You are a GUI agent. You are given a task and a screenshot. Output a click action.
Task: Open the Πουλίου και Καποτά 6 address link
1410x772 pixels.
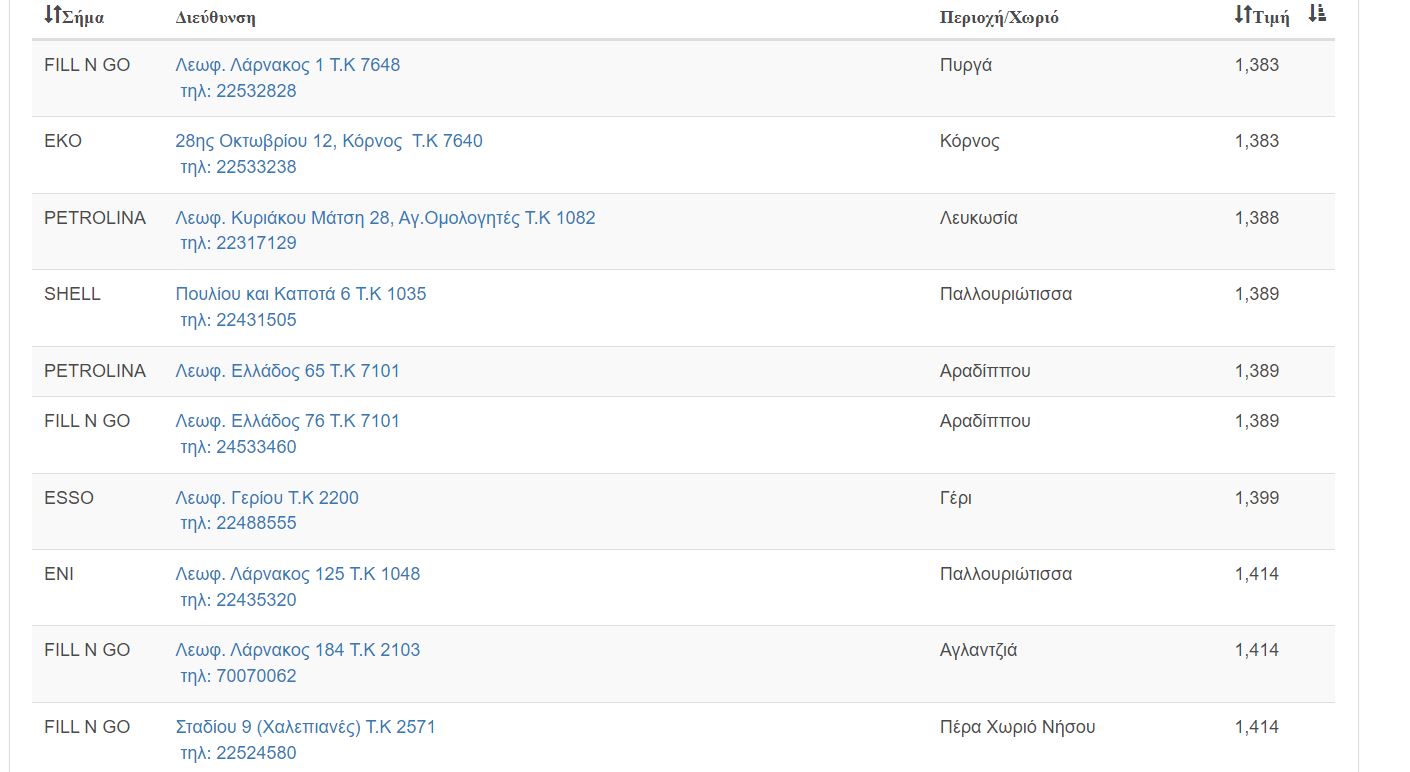click(301, 294)
